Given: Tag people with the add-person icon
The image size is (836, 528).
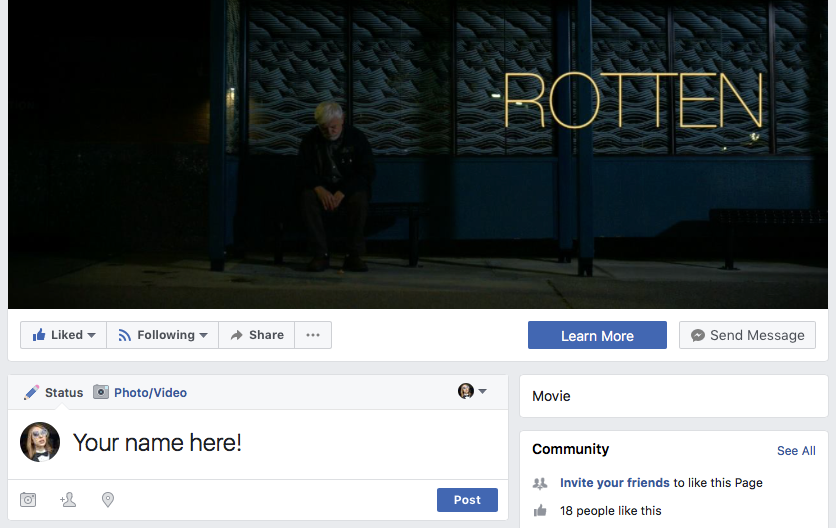Looking at the screenshot, I should (x=68, y=500).
